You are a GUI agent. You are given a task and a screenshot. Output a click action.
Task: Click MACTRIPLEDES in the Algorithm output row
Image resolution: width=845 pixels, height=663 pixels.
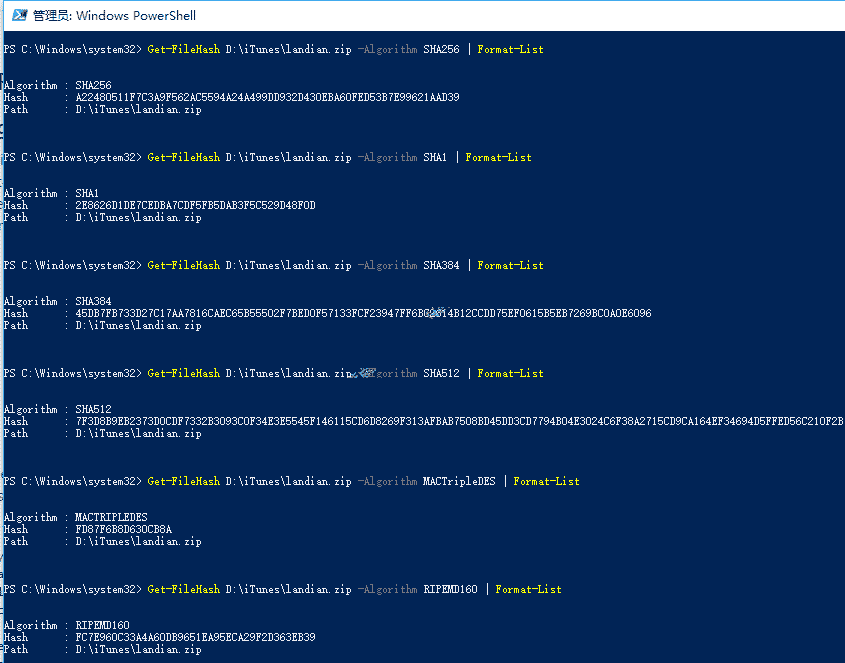[x=111, y=517]
